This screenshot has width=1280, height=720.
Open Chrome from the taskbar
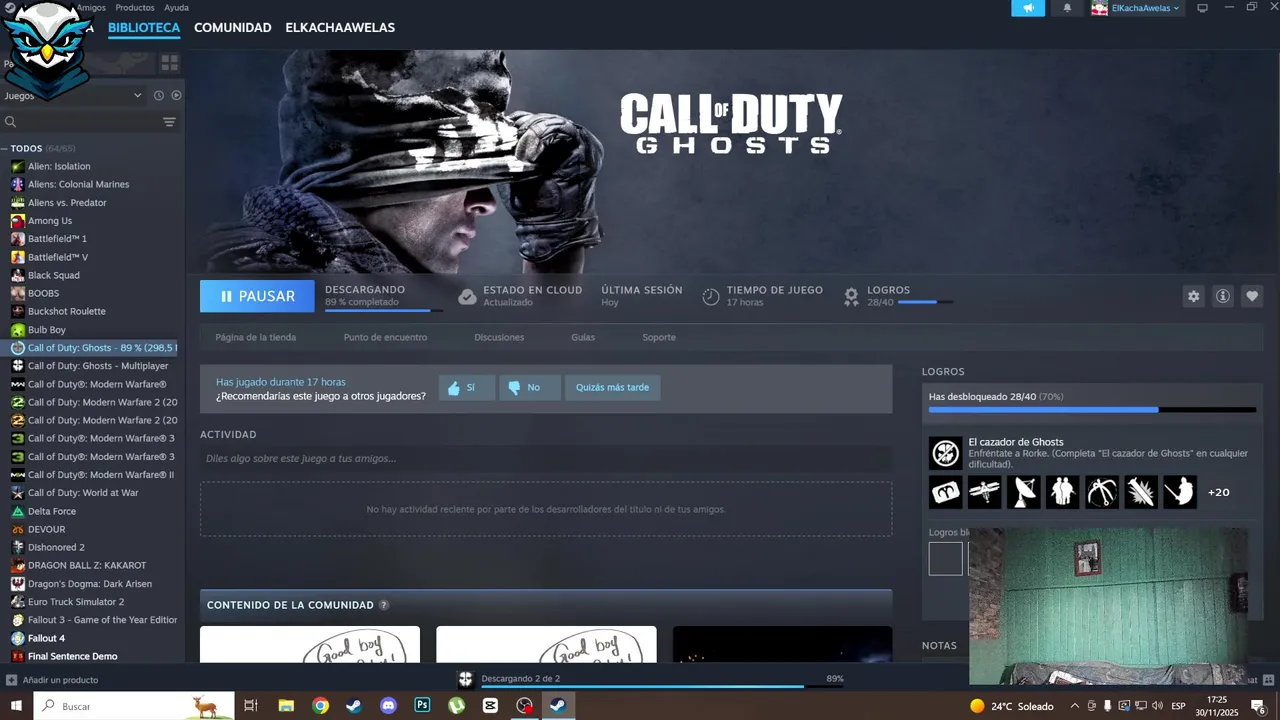coord(320,706)
